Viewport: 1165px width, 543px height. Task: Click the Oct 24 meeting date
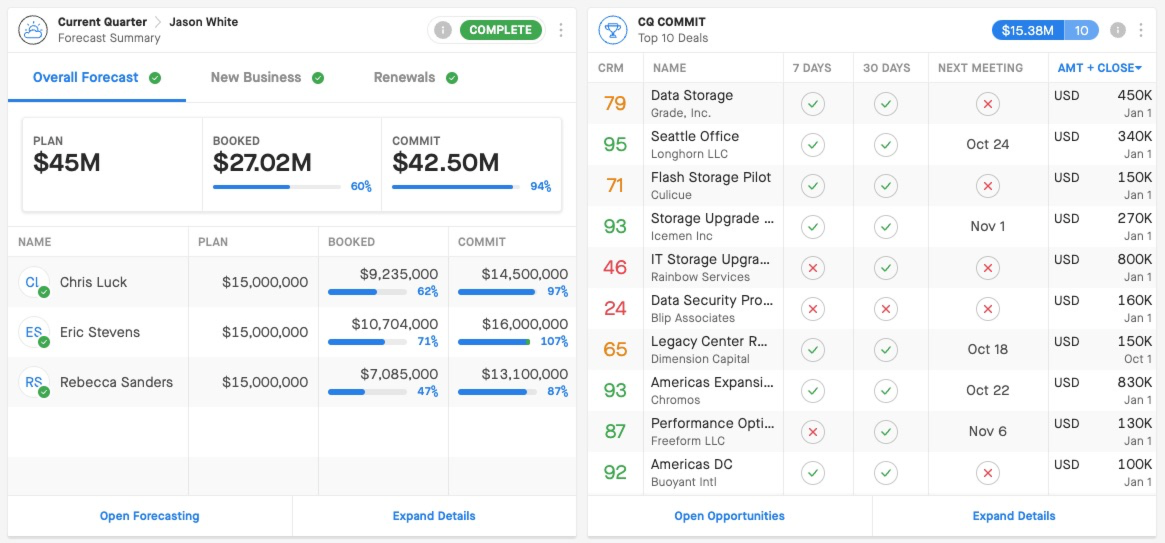[987, 144]
